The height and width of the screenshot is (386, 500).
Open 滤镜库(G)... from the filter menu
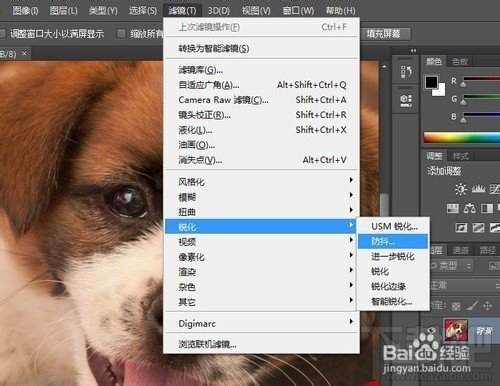[x=262, y=70]
